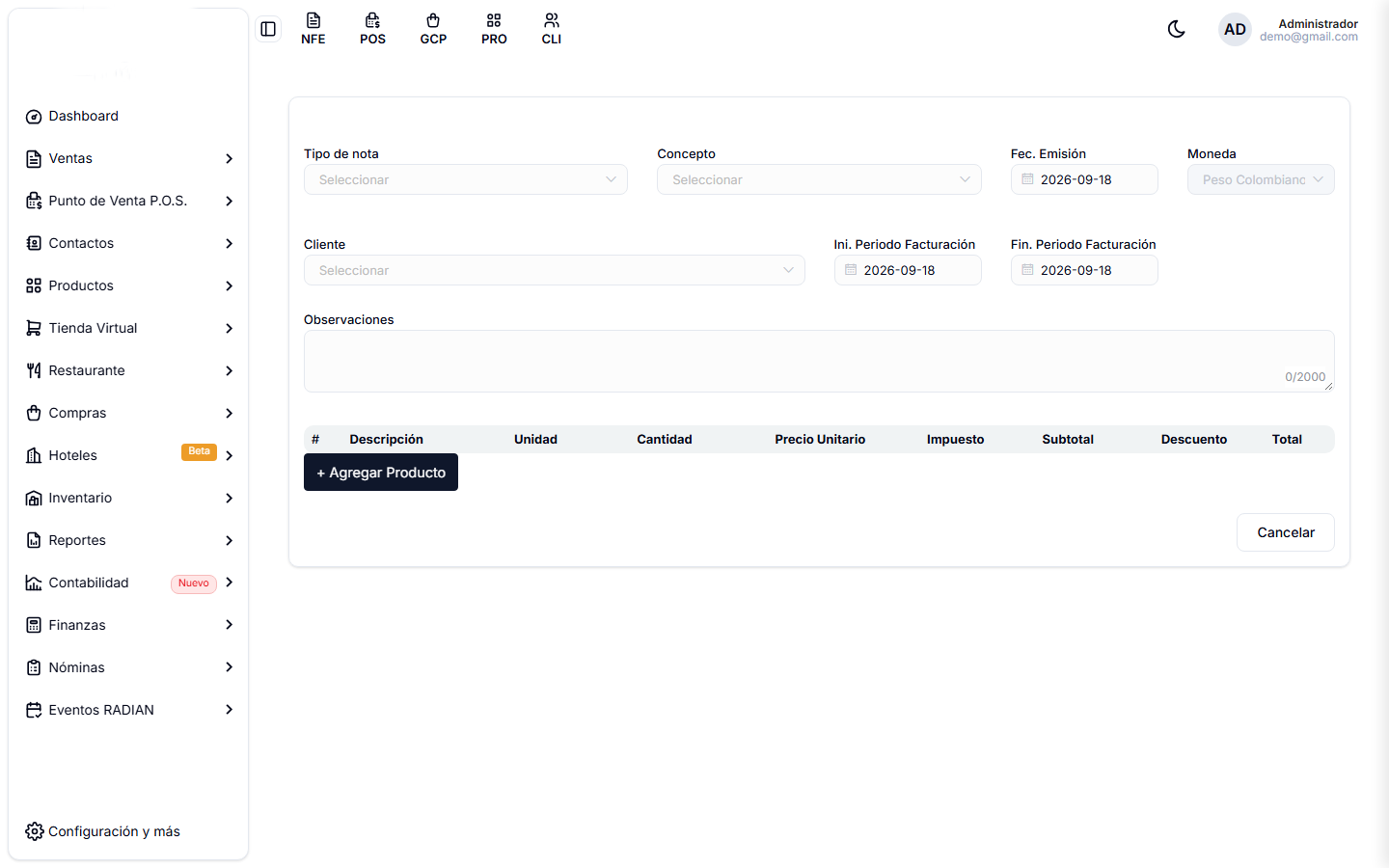Open the Moneda Peso Colombiano dropdown
1389x868 pixels.
click(x=1261, y=179)
